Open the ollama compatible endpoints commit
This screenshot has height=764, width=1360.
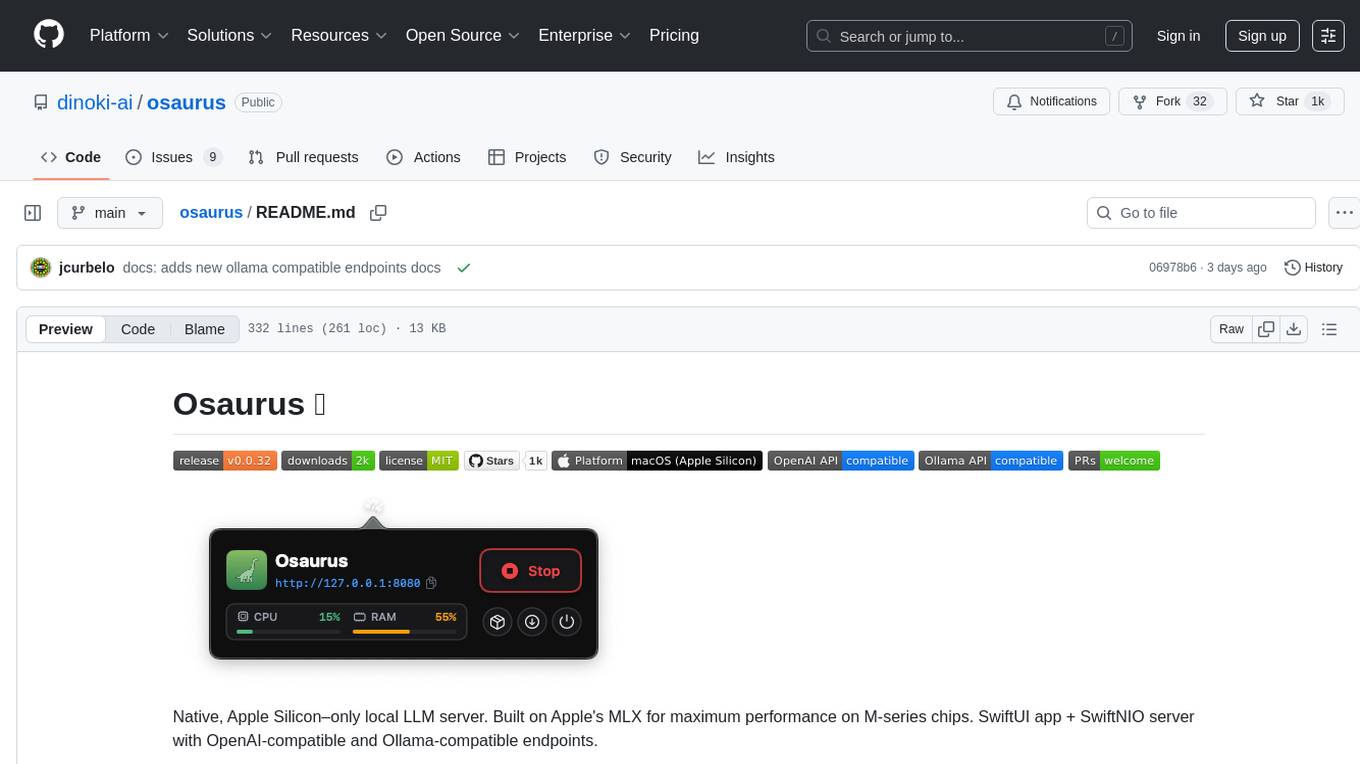(x=281, y=268)
